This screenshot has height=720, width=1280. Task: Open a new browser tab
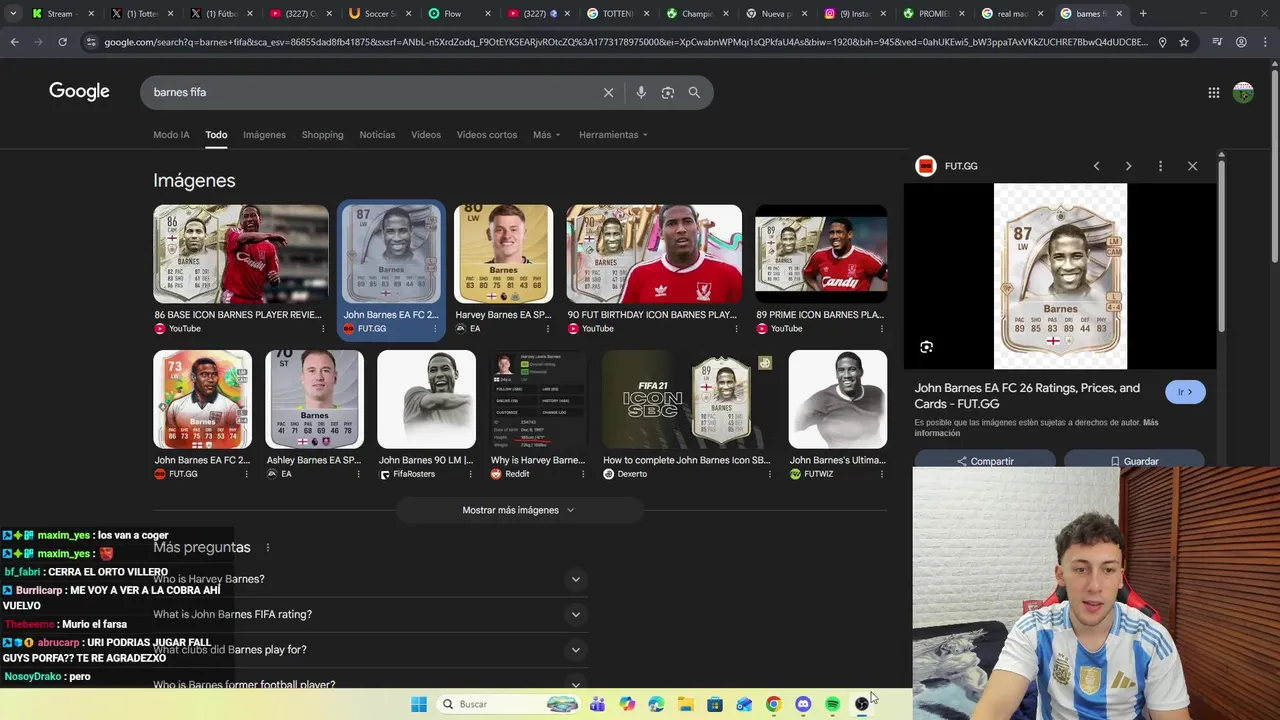click(x=1143, y=14)
